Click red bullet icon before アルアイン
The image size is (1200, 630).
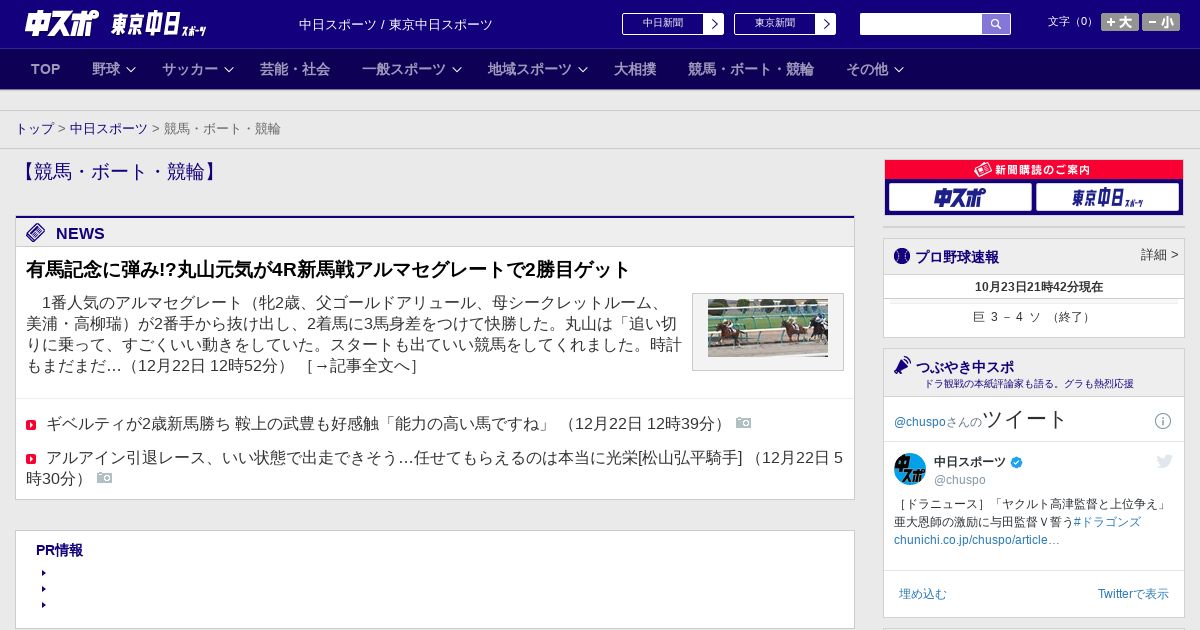[x=31, y=459]
